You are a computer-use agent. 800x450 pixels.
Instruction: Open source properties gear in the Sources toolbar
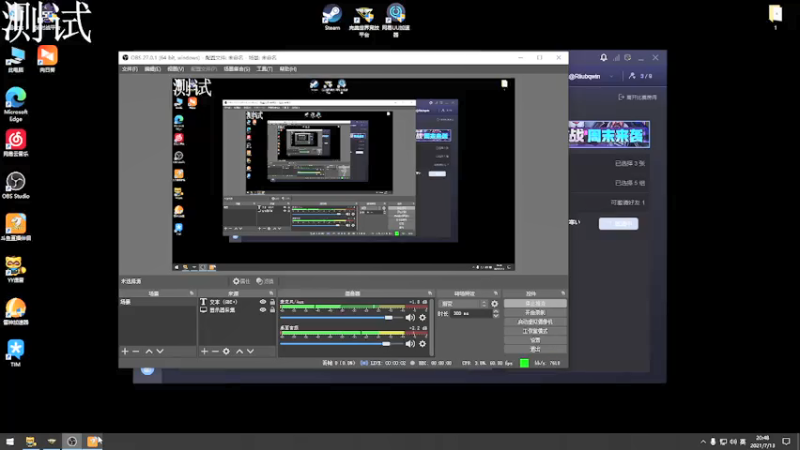(227, 351)
